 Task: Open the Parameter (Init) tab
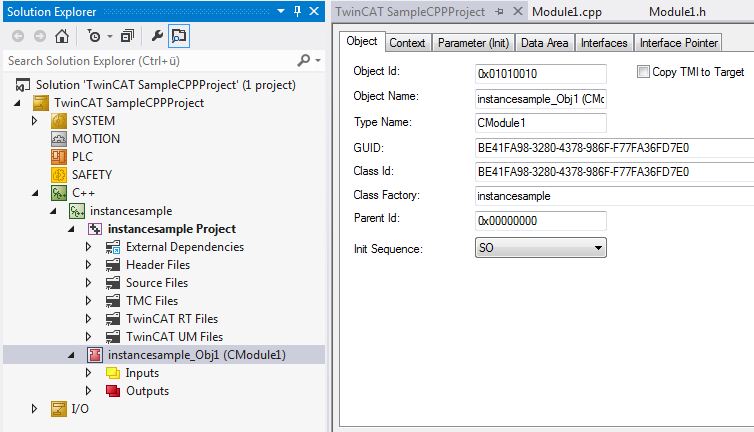(473, 43)
